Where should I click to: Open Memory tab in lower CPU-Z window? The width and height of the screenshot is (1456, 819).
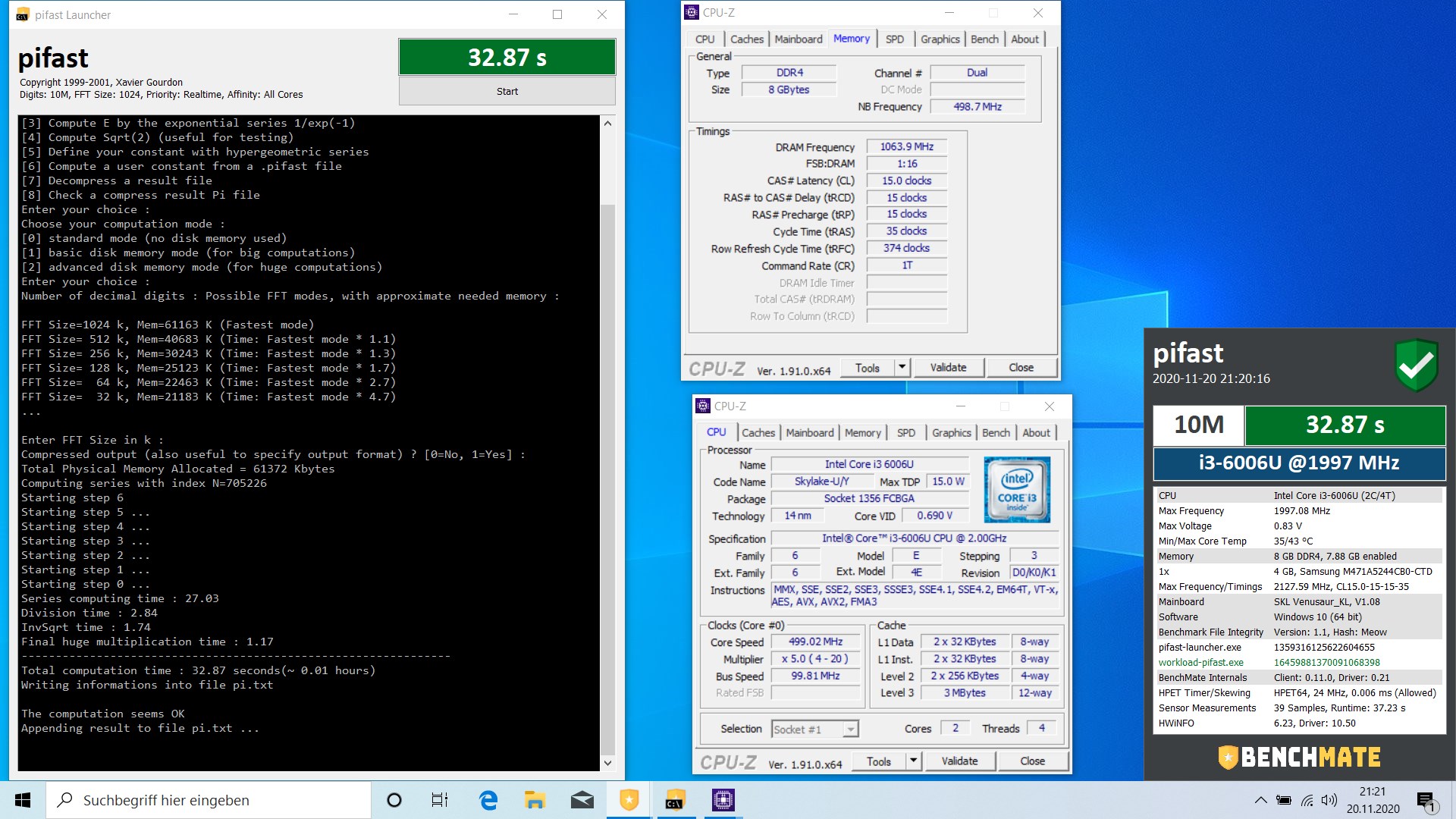pos(863,433)
